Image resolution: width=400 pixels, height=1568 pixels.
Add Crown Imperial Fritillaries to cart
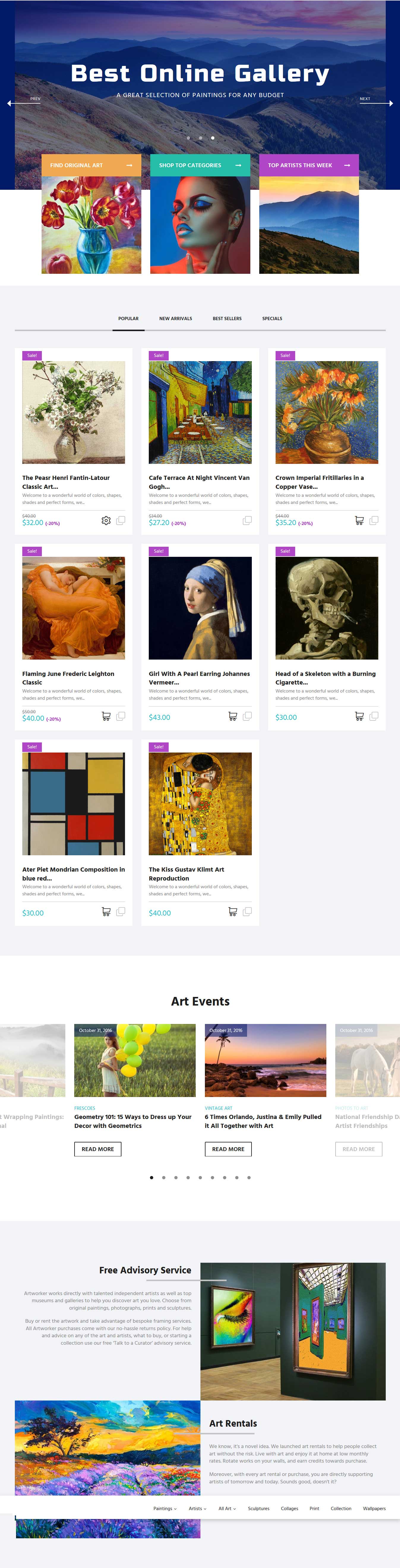(359, 520)
